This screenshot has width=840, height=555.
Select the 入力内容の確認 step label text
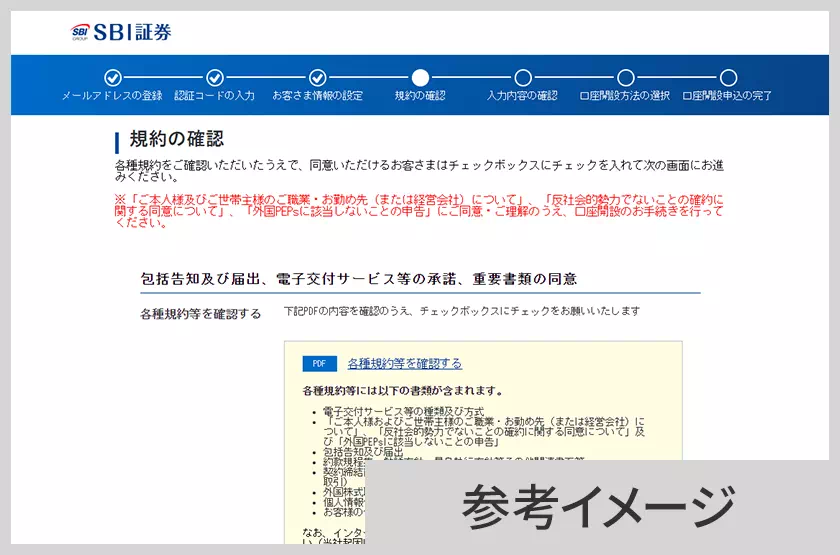point(522,96)
